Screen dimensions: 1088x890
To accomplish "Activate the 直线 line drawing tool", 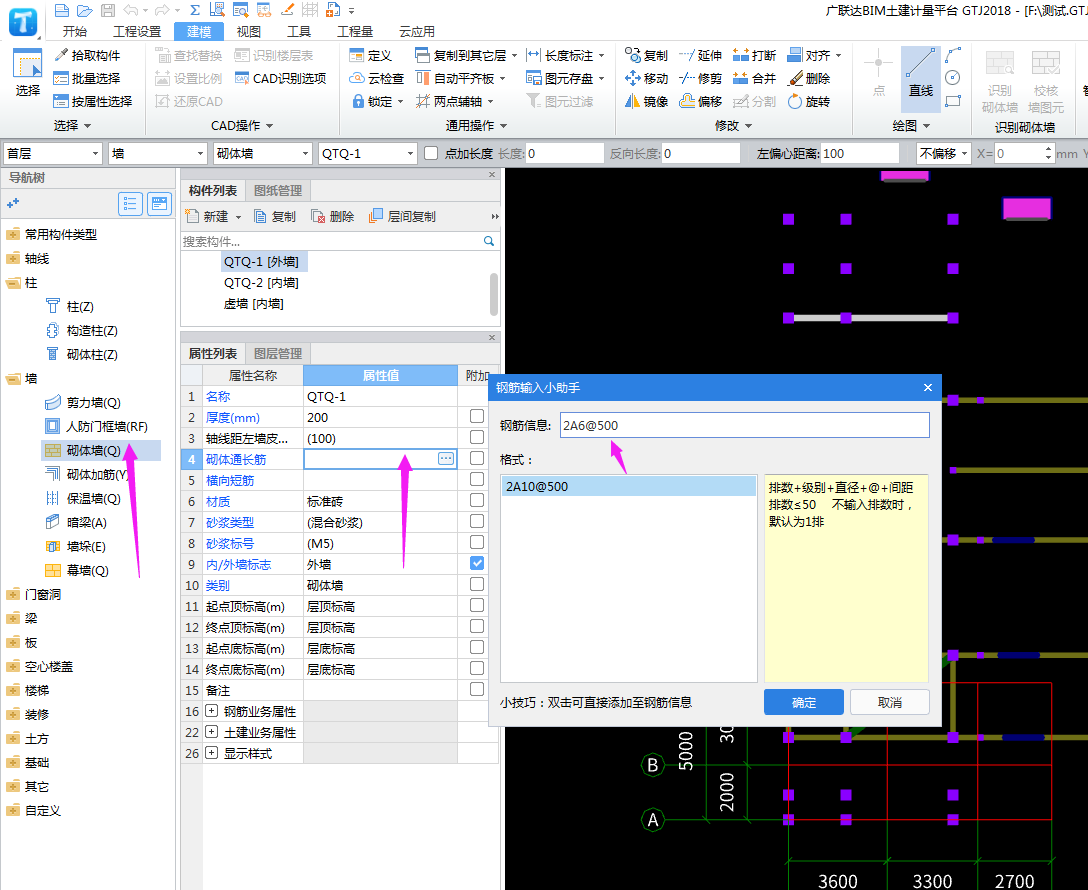I will pyautogui.click(x=921, y=78).
